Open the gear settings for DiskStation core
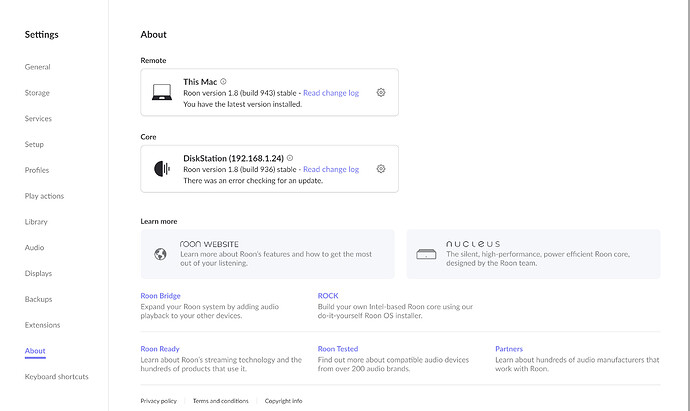This screenshot has width=690, height=411. 381,169
